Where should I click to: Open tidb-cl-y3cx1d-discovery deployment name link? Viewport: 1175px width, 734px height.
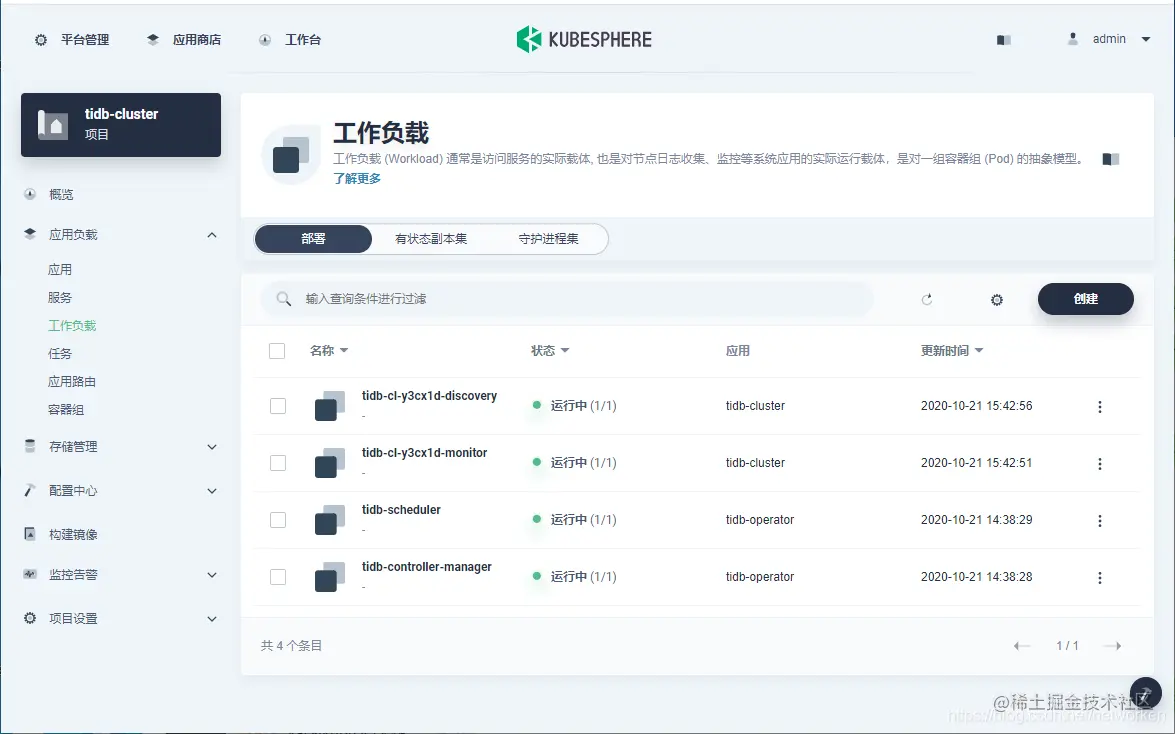click(429, 396)
